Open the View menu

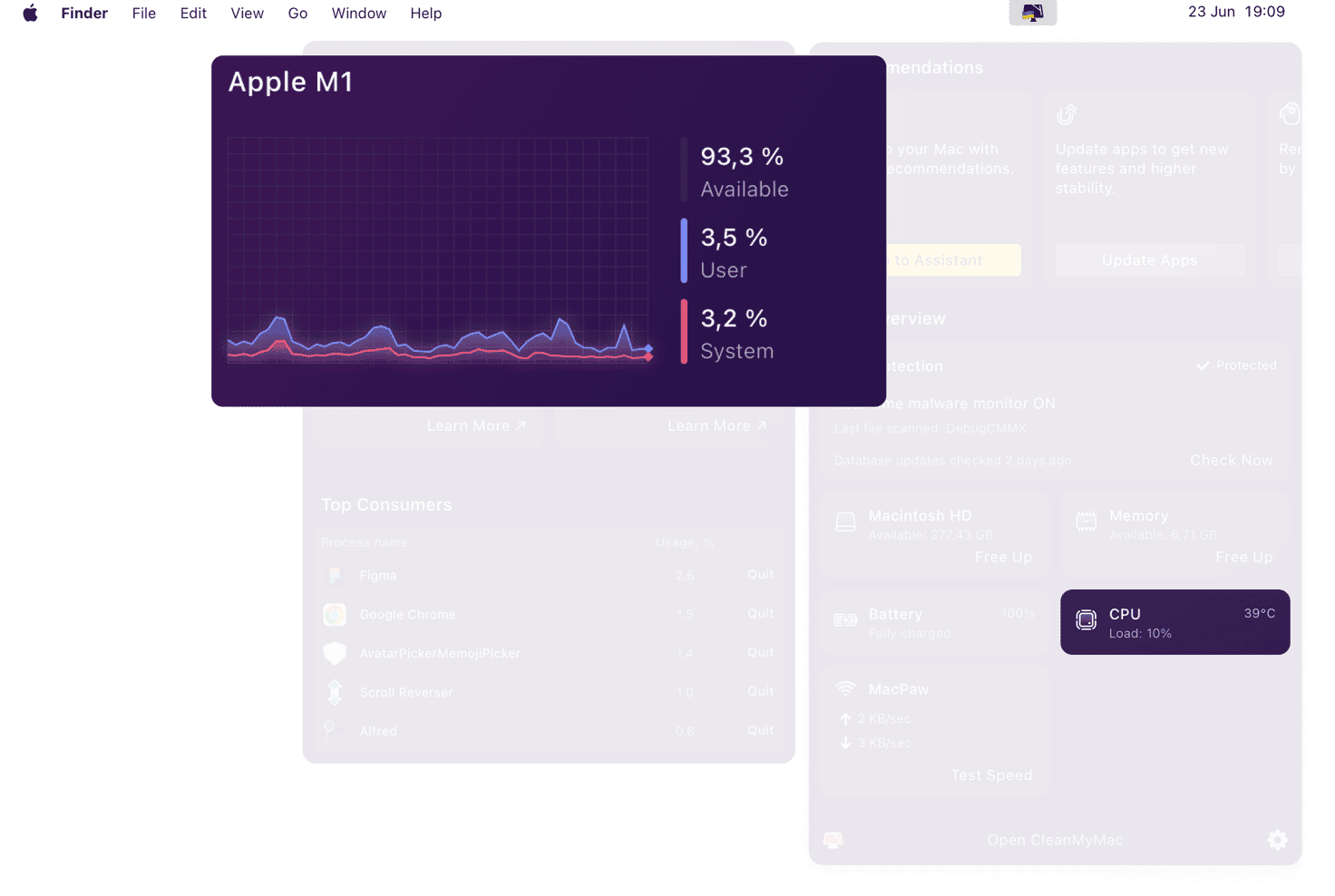(247, 13)
